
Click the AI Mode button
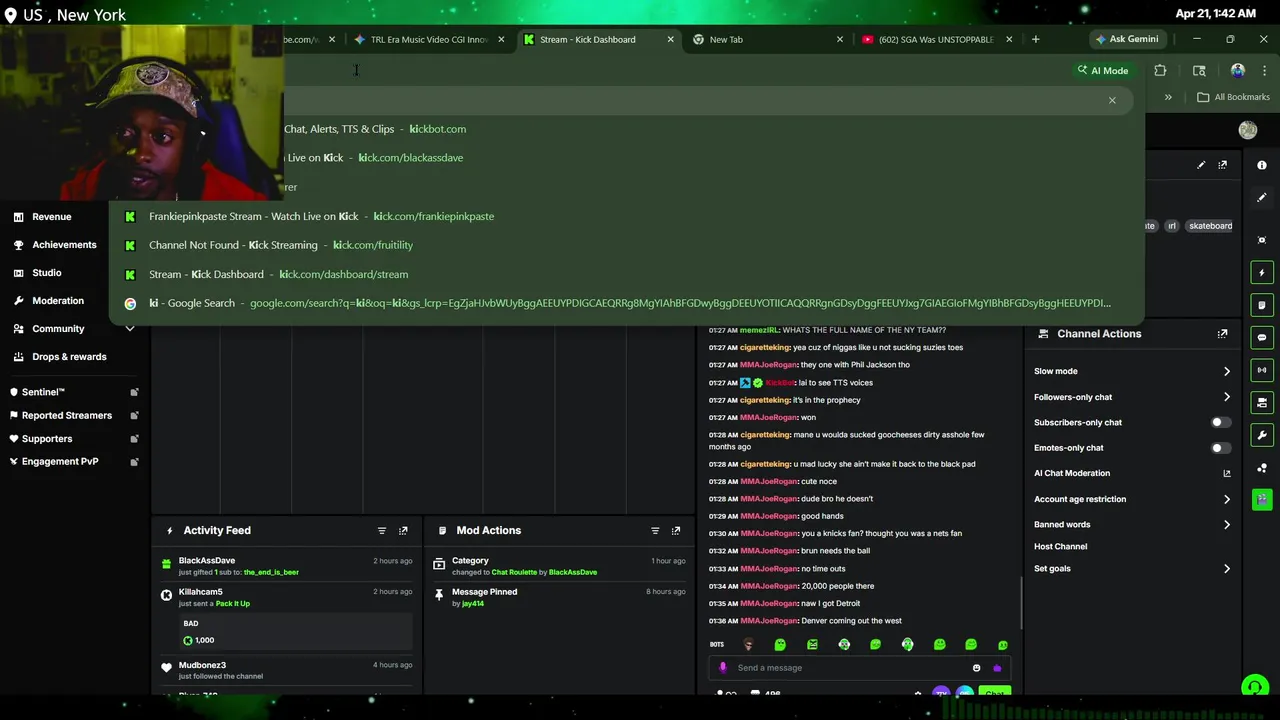[x=1102, y=71]
